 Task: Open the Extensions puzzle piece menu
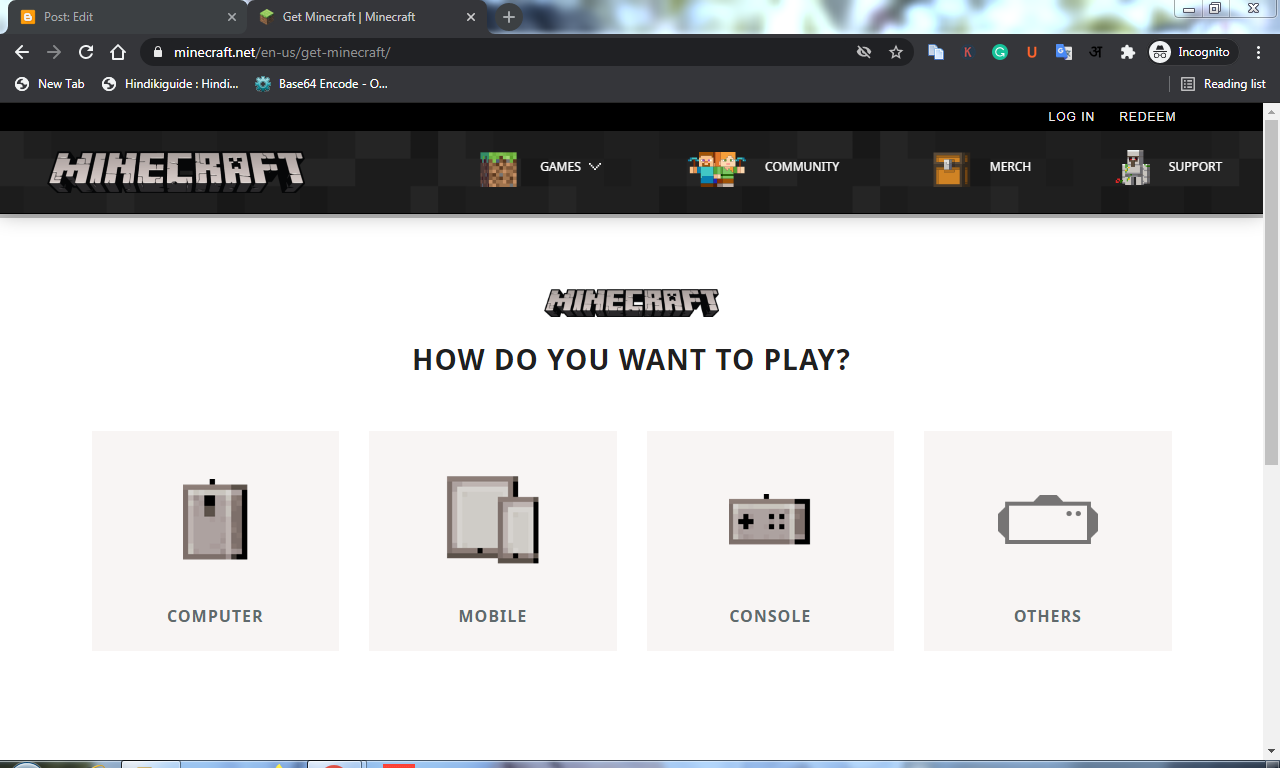(1128, 52)
